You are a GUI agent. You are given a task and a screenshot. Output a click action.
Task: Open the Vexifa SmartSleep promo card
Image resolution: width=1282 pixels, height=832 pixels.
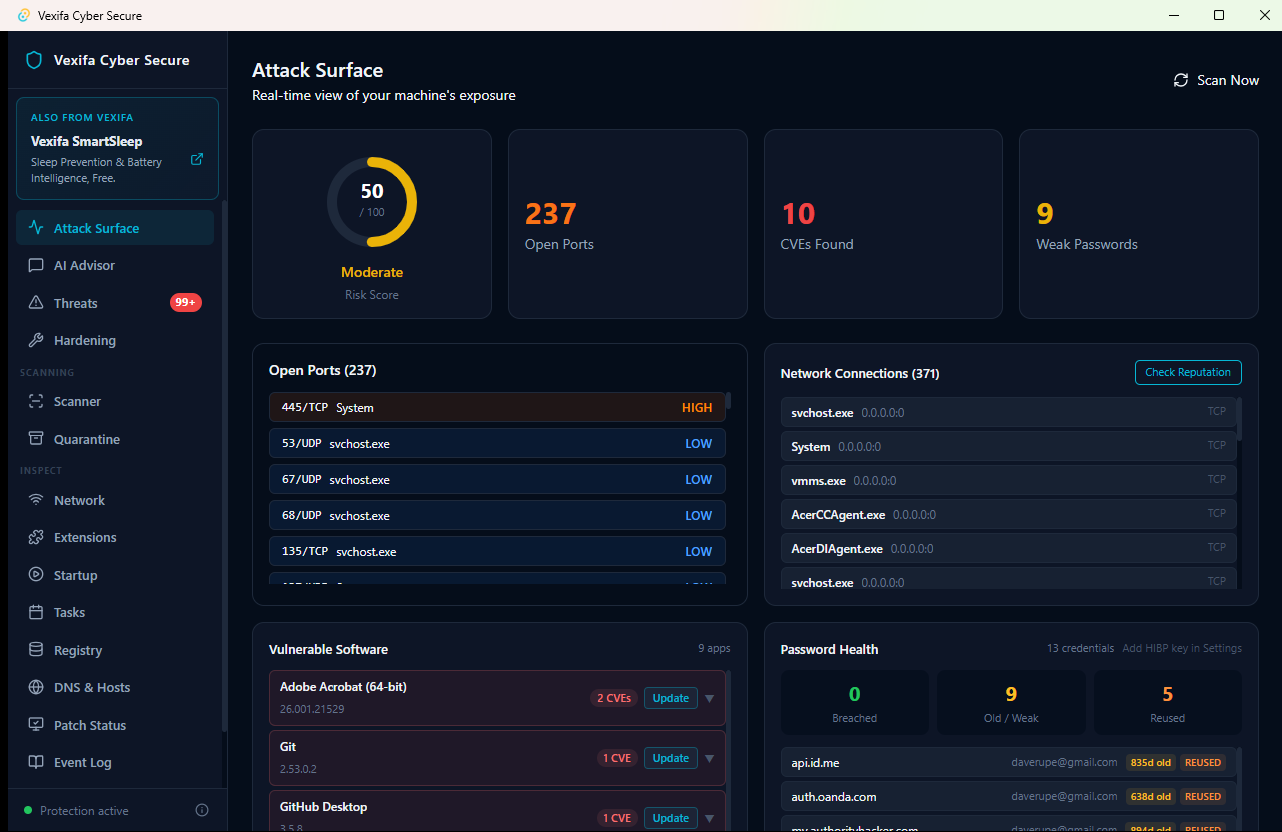point(117,148)
